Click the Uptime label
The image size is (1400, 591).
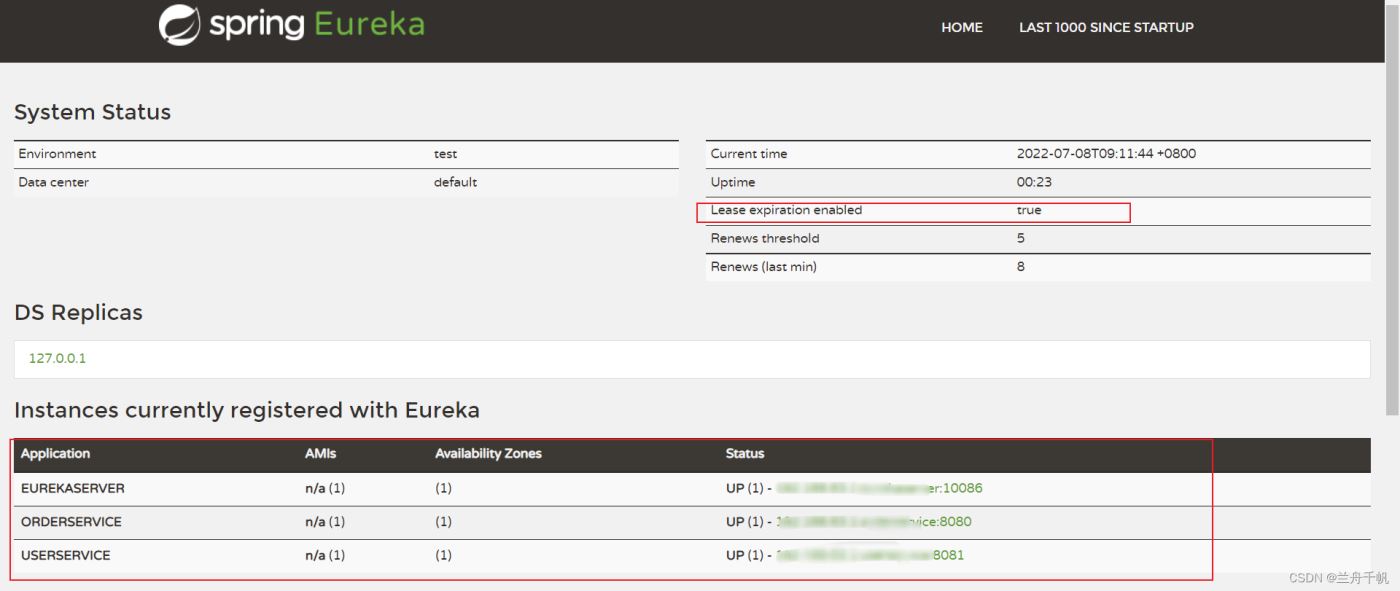click(733, 182)
